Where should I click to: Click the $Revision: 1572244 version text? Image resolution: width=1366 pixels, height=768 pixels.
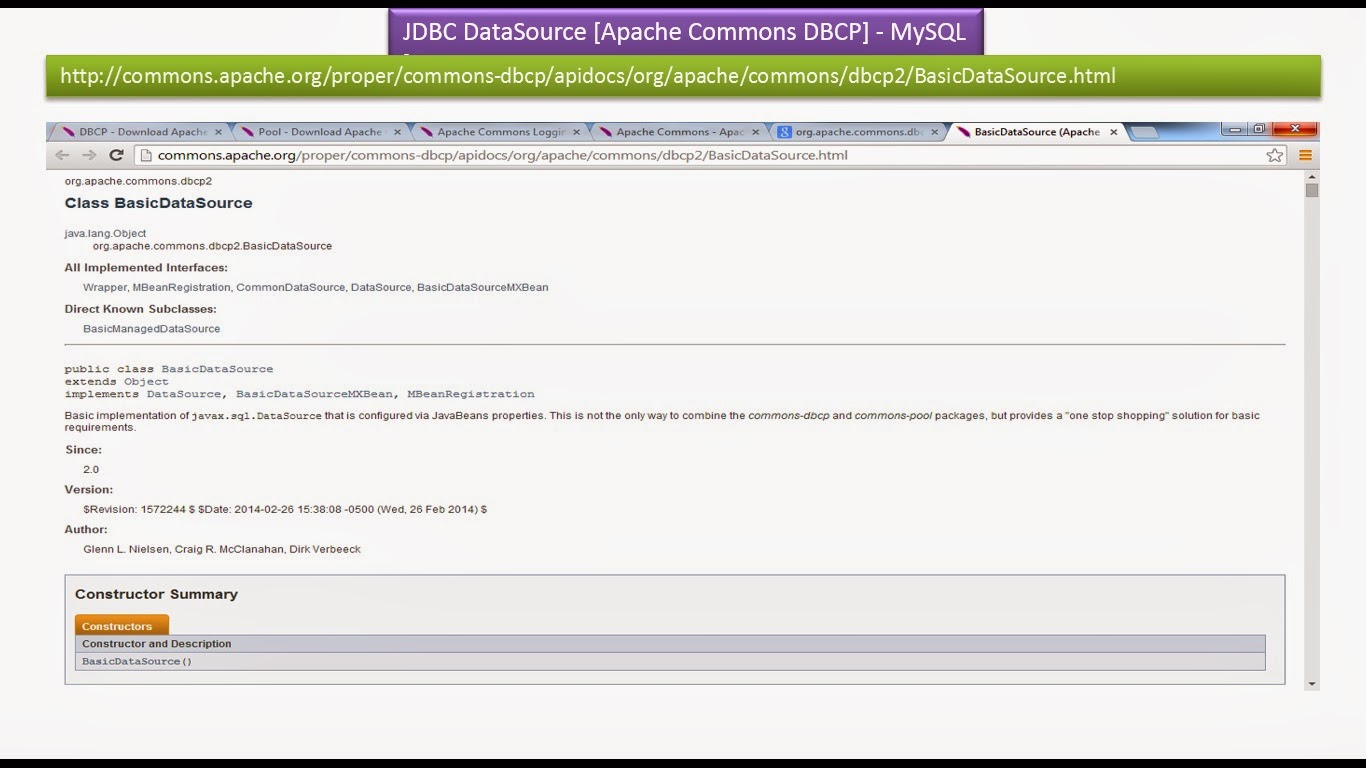(x=285, y=509)
